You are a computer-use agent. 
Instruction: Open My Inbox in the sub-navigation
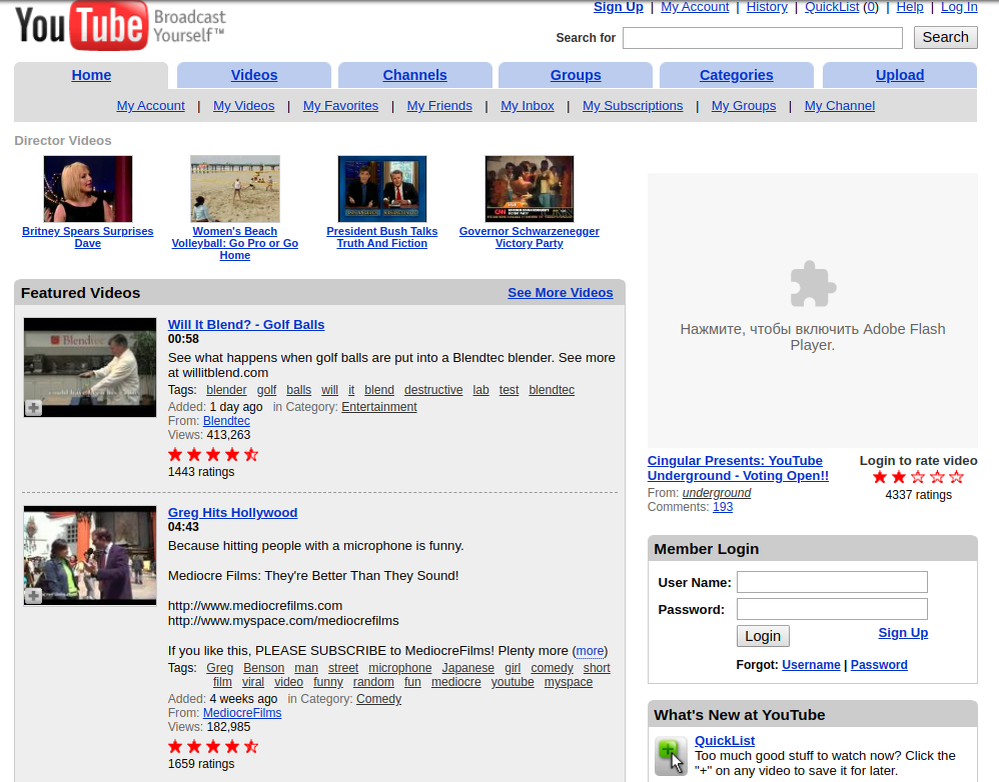(x=528, y=106)
